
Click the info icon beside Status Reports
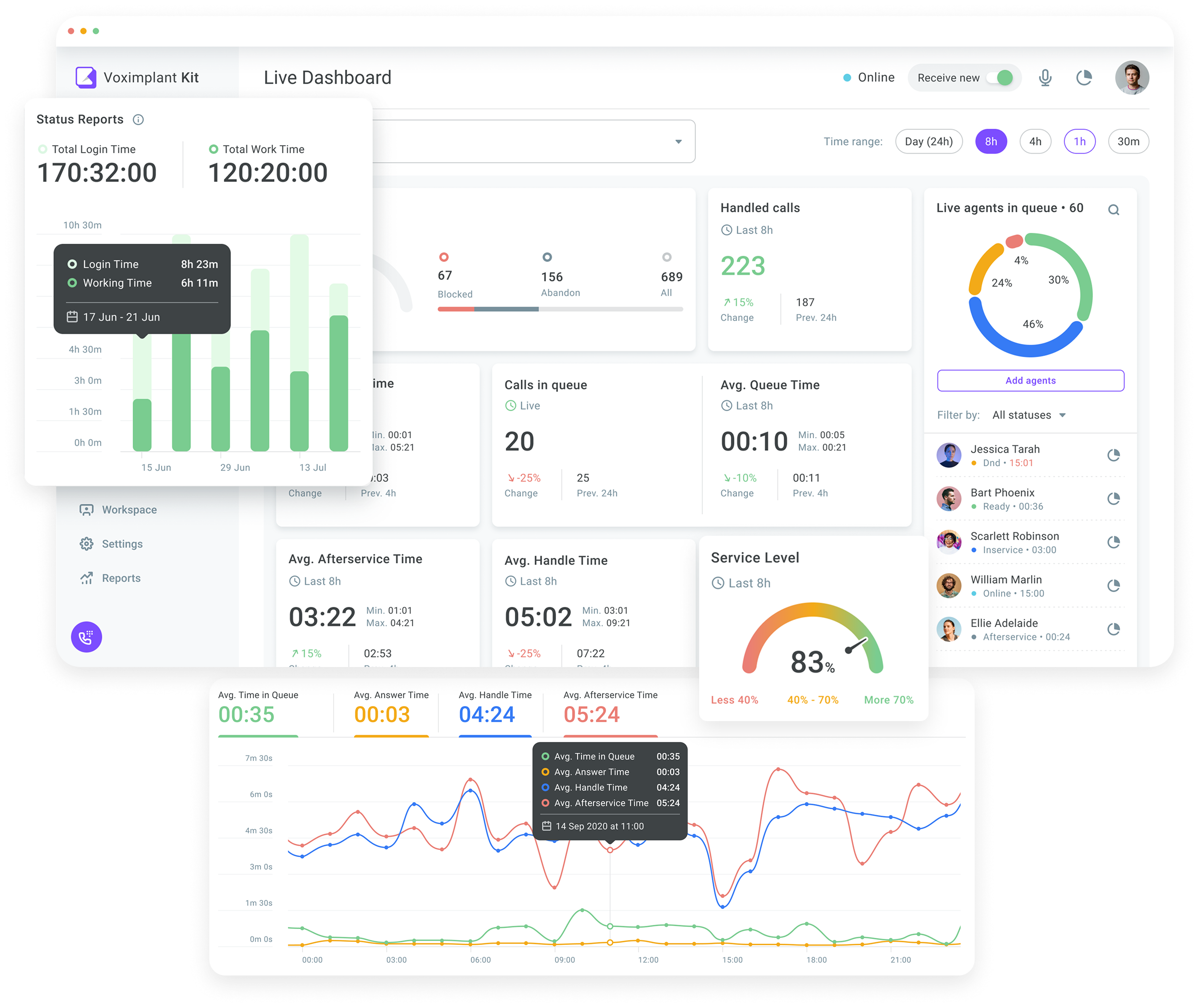coord(138,120)
